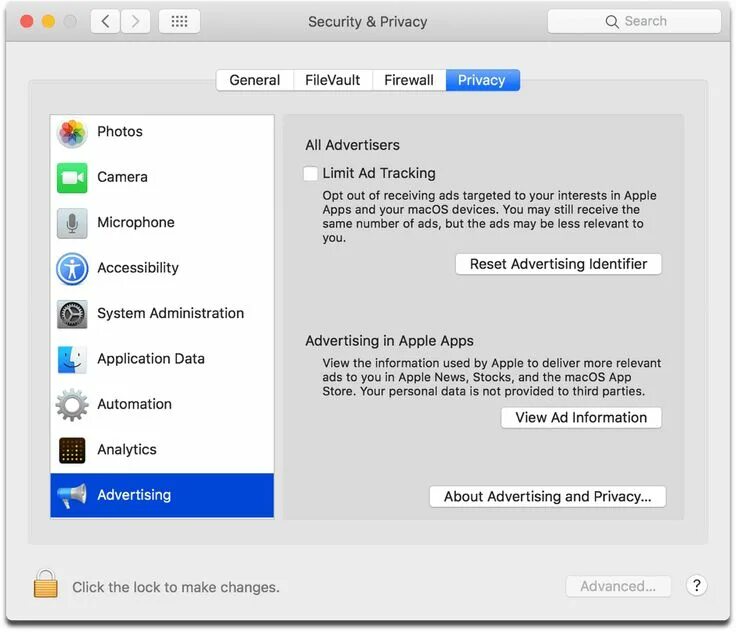Open About Advertising and Privacy
The width and height of the screenshot is (736, 632).
coord(547,496)
